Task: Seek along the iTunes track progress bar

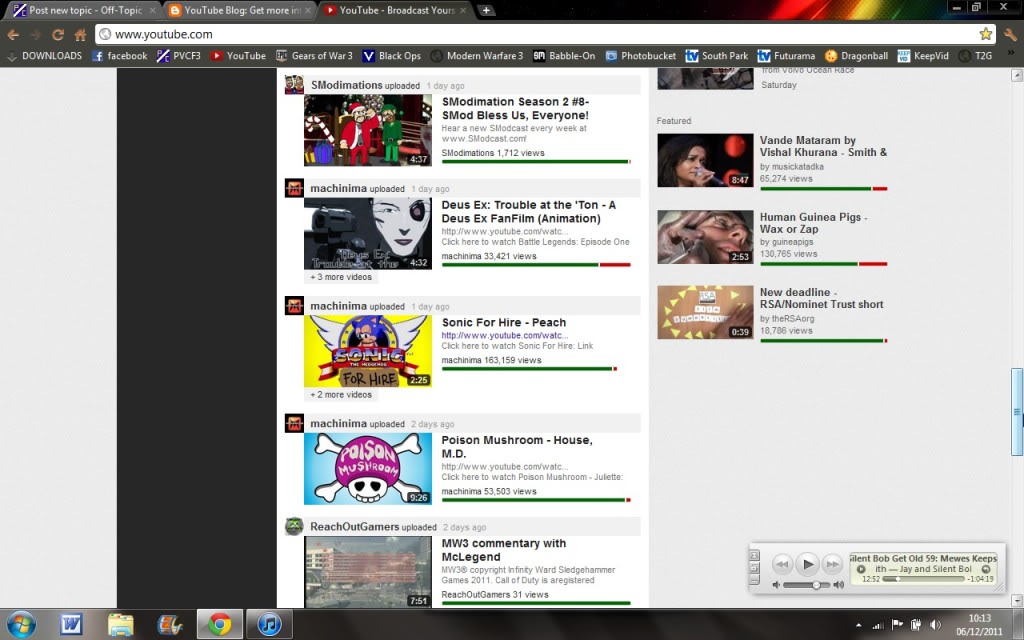Action: [923, 579]
